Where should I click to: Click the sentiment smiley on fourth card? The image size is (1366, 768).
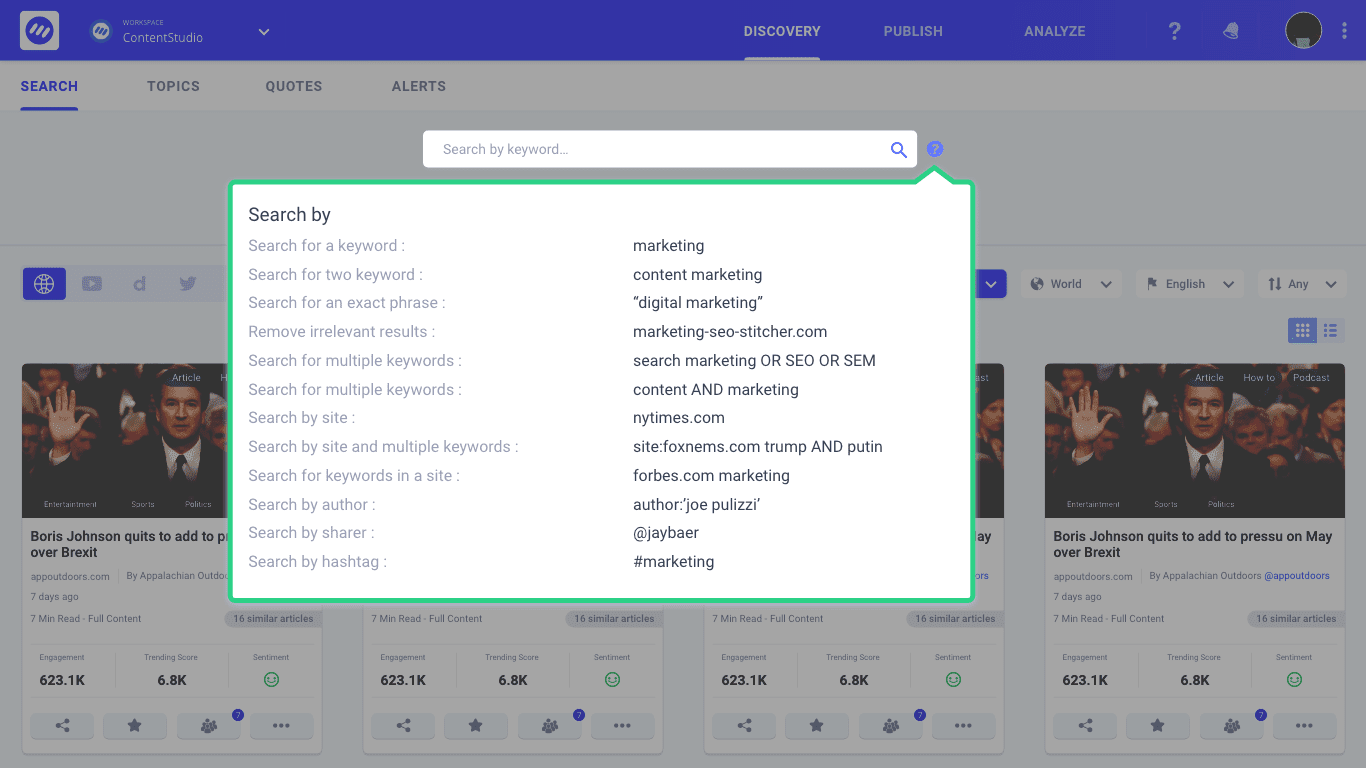[x=1294, y=680]
